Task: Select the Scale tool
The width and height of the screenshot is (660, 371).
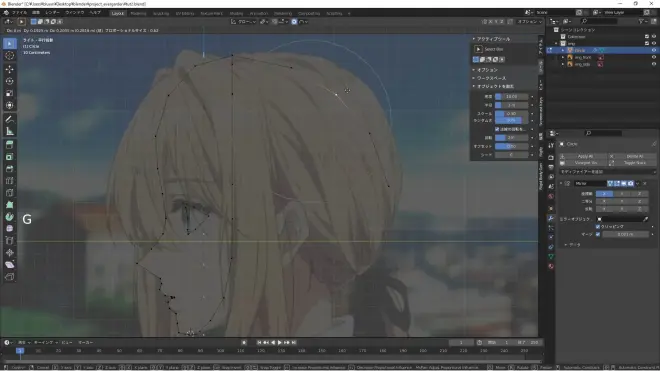Action: coord(10,93)
